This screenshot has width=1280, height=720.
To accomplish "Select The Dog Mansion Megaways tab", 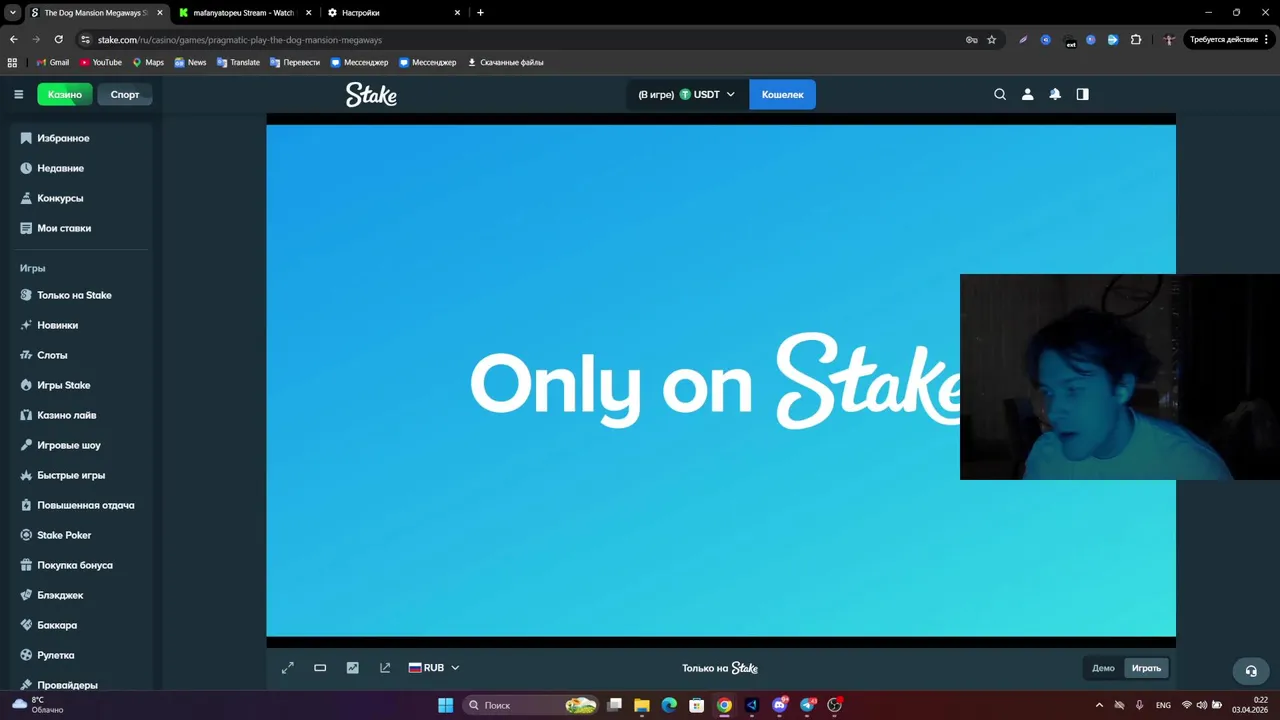I will [x=96, y=13].
